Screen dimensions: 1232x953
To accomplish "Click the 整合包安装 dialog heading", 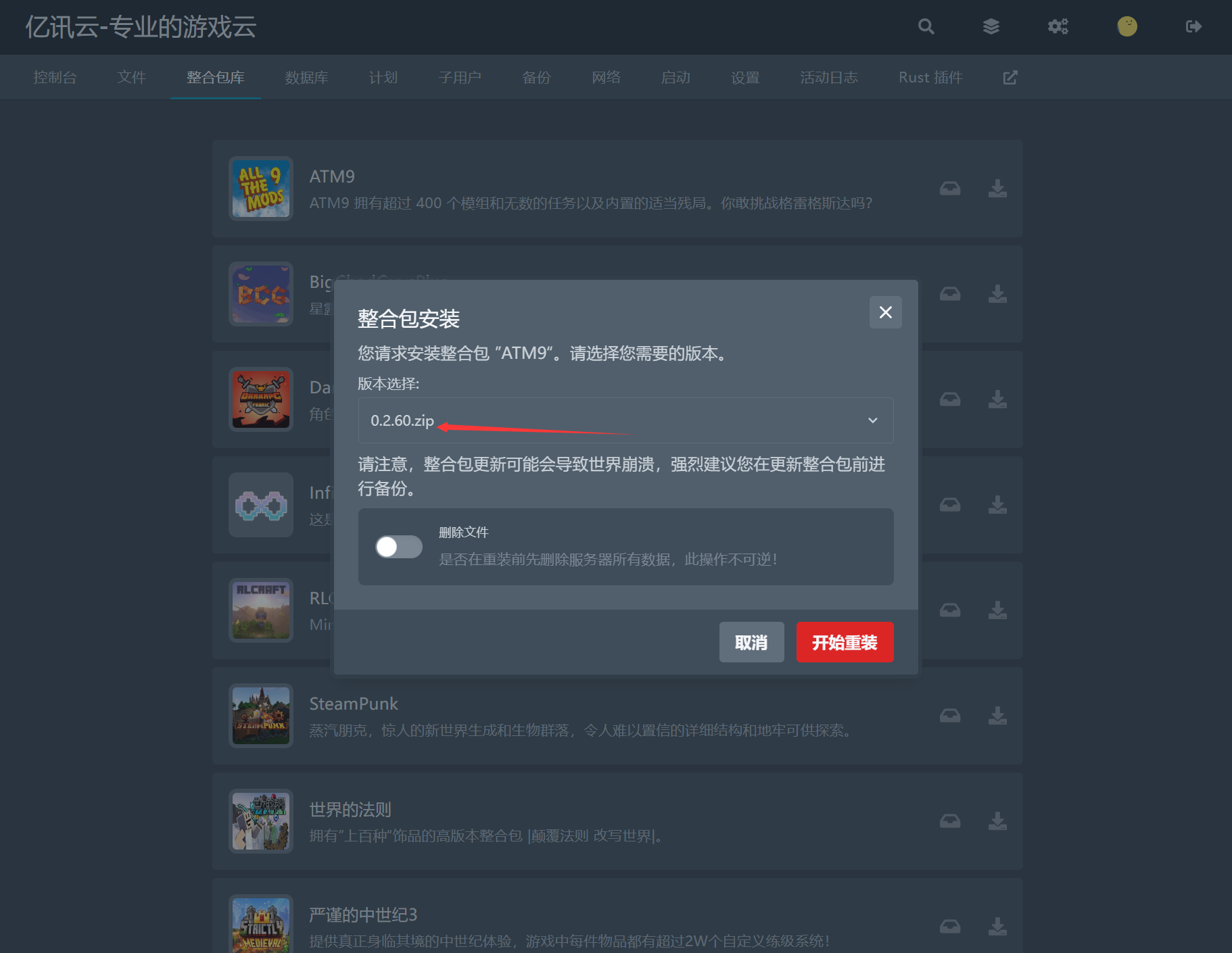I will (x=408, y=318).
